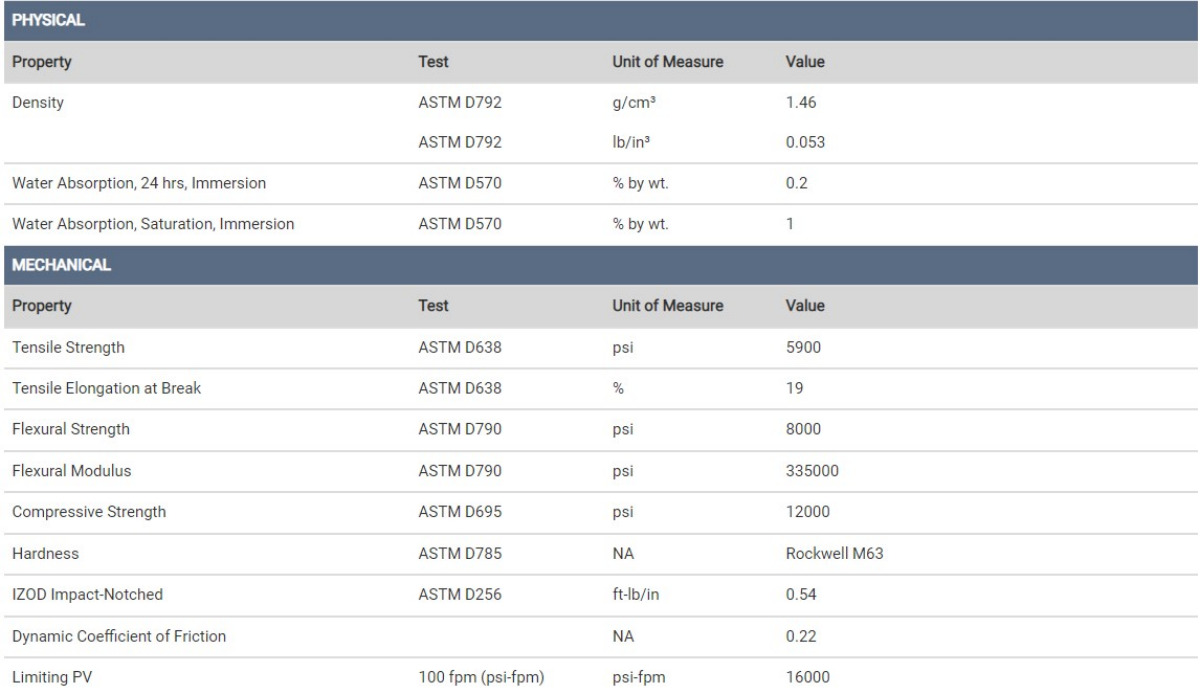1200x694 pixels.
Task: Click the density value 1.46
Action: coord(802,102)
